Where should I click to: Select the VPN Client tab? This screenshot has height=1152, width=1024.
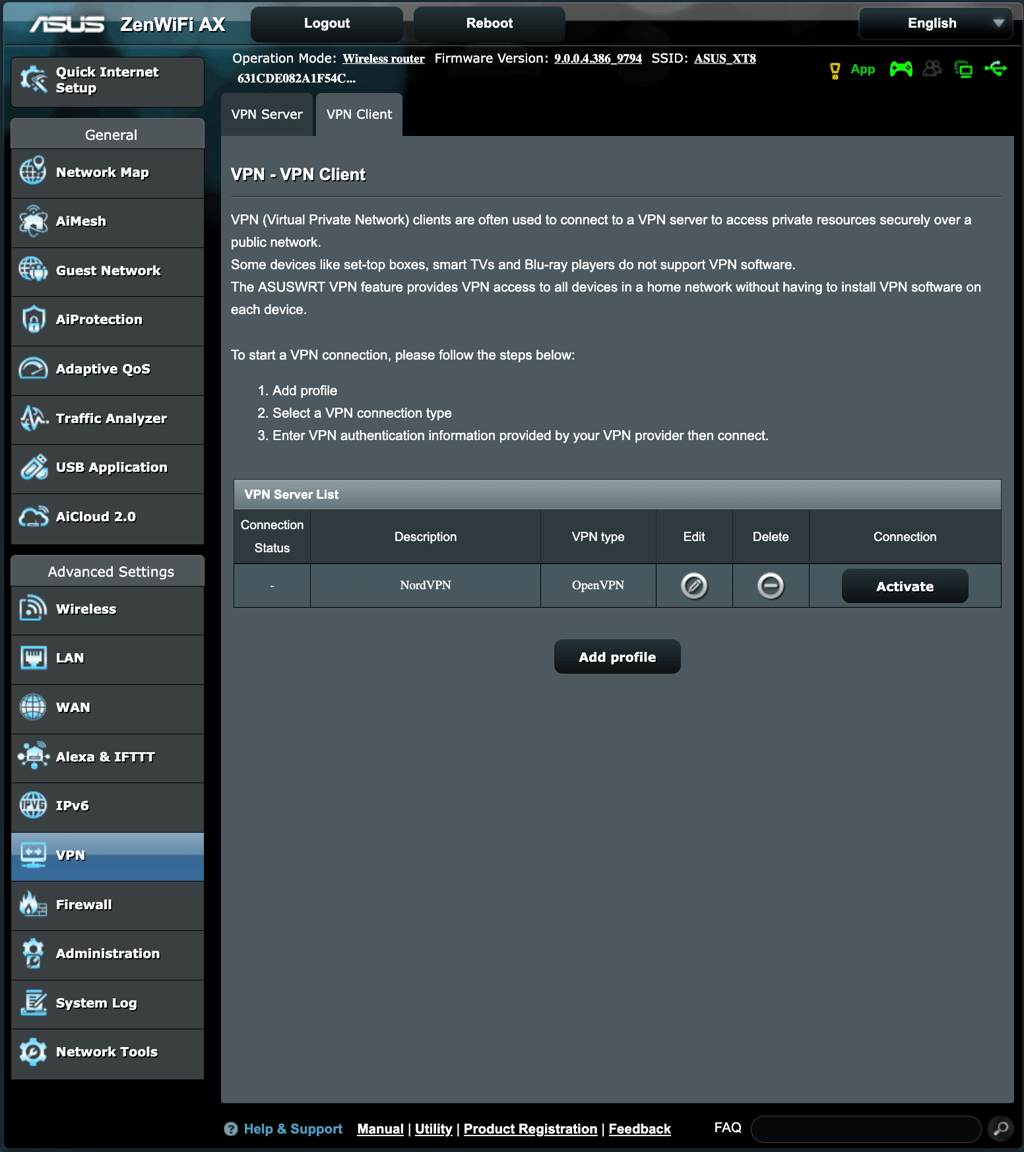tap(359, 115)
